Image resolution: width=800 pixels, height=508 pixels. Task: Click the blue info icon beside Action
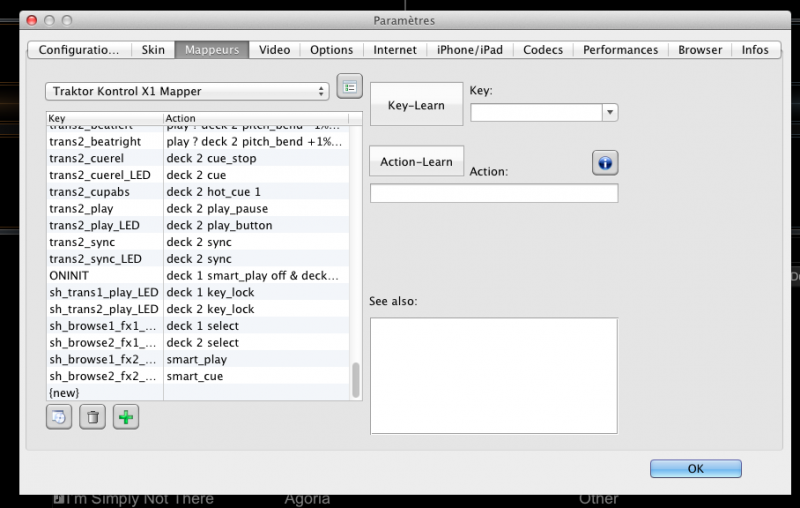pos(605,163)
